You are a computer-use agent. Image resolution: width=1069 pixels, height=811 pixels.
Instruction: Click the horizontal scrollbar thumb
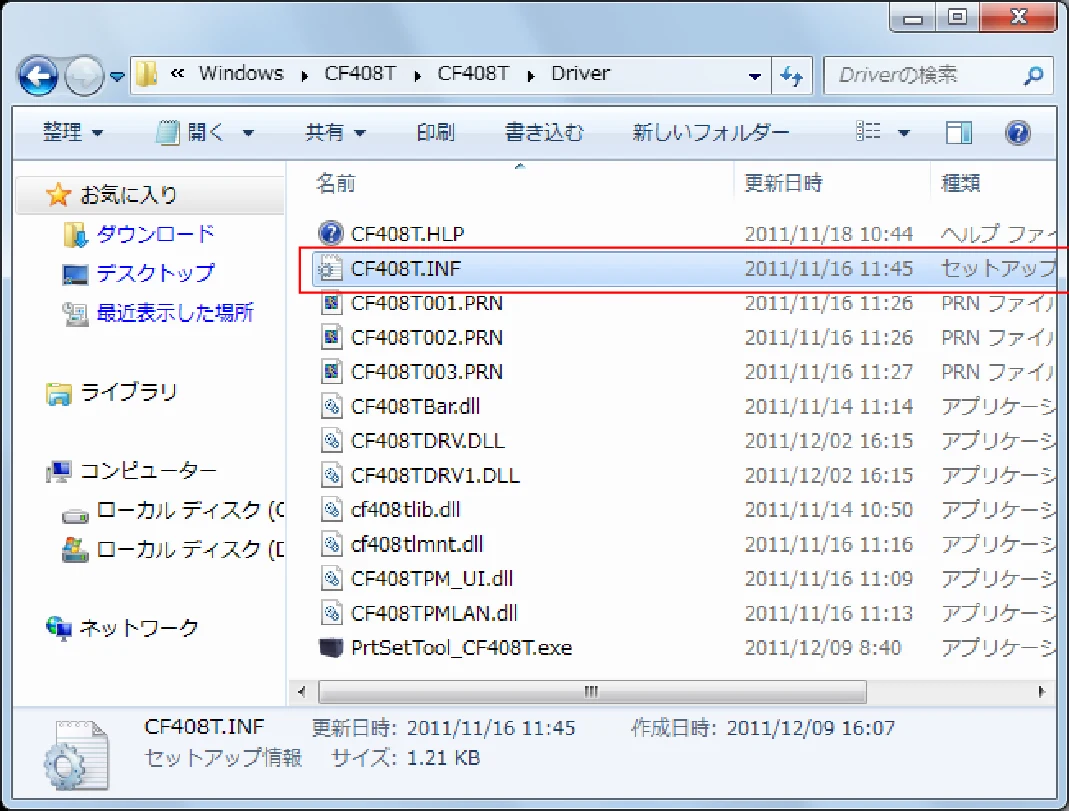pyautogui.click(x=592, y=692)
